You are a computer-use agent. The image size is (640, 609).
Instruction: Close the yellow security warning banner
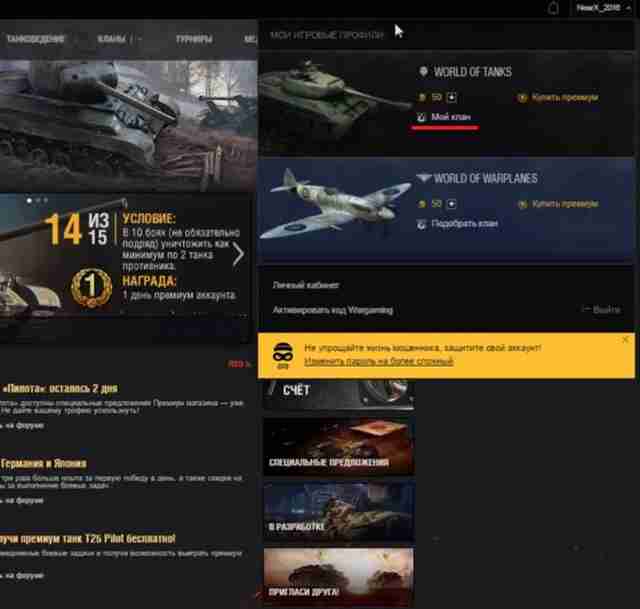coord(625,340)
